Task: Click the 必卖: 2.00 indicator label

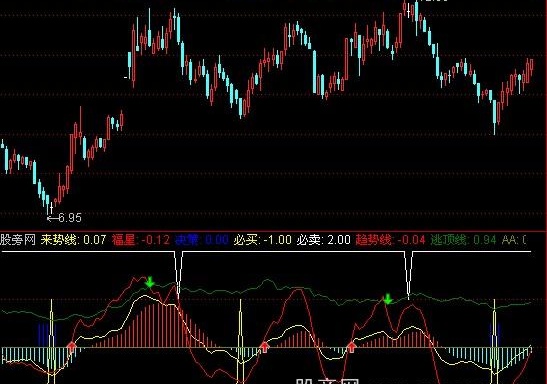Action: point(323,240)
